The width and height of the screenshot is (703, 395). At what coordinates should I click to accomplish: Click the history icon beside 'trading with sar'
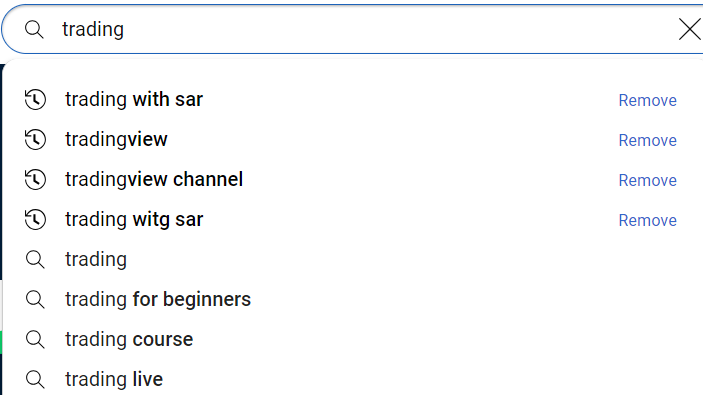[35, 100]
